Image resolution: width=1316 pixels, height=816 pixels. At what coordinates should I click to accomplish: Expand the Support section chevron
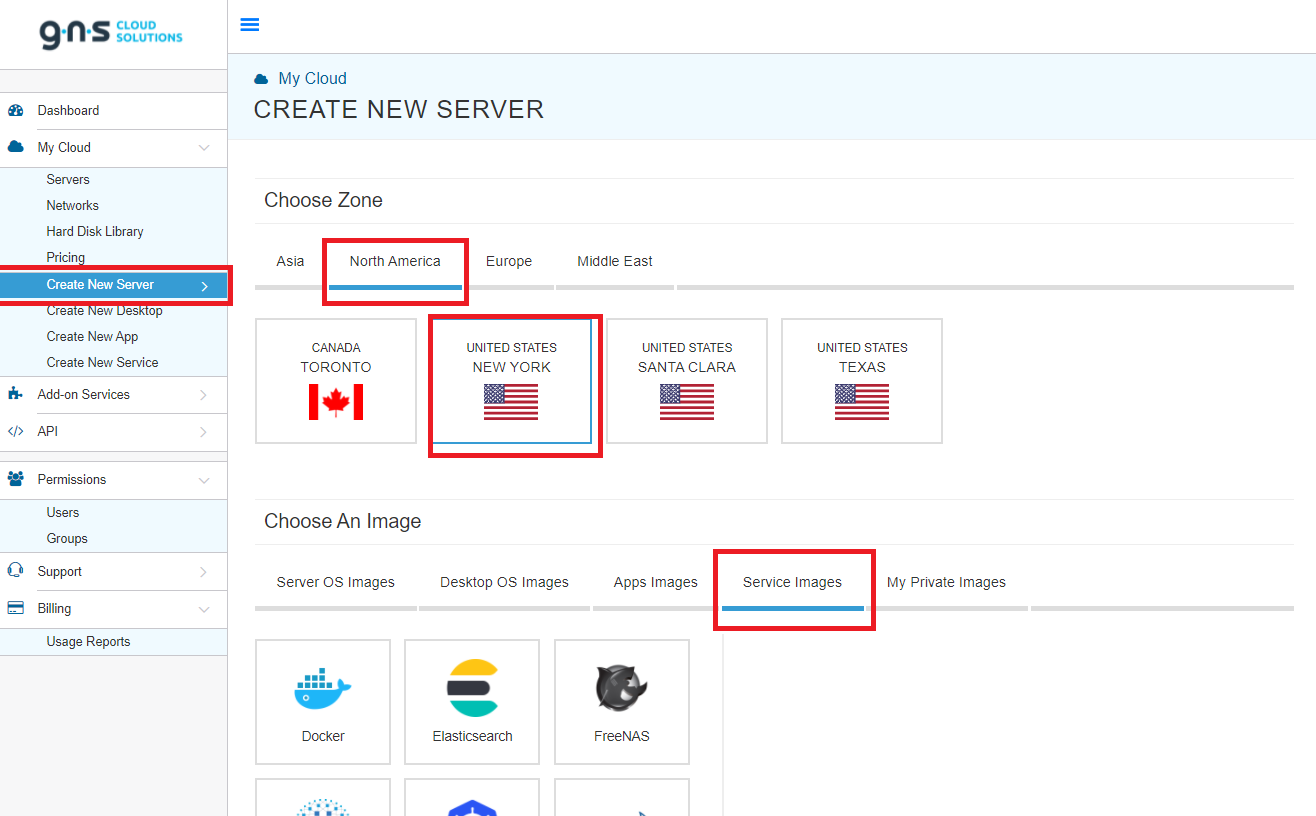[x=204, y=572]
